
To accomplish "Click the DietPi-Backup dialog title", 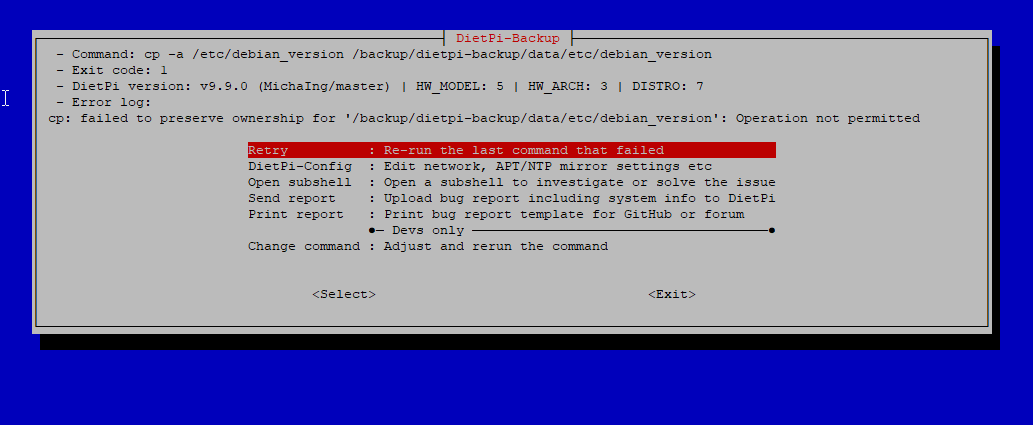I will 508,38.
